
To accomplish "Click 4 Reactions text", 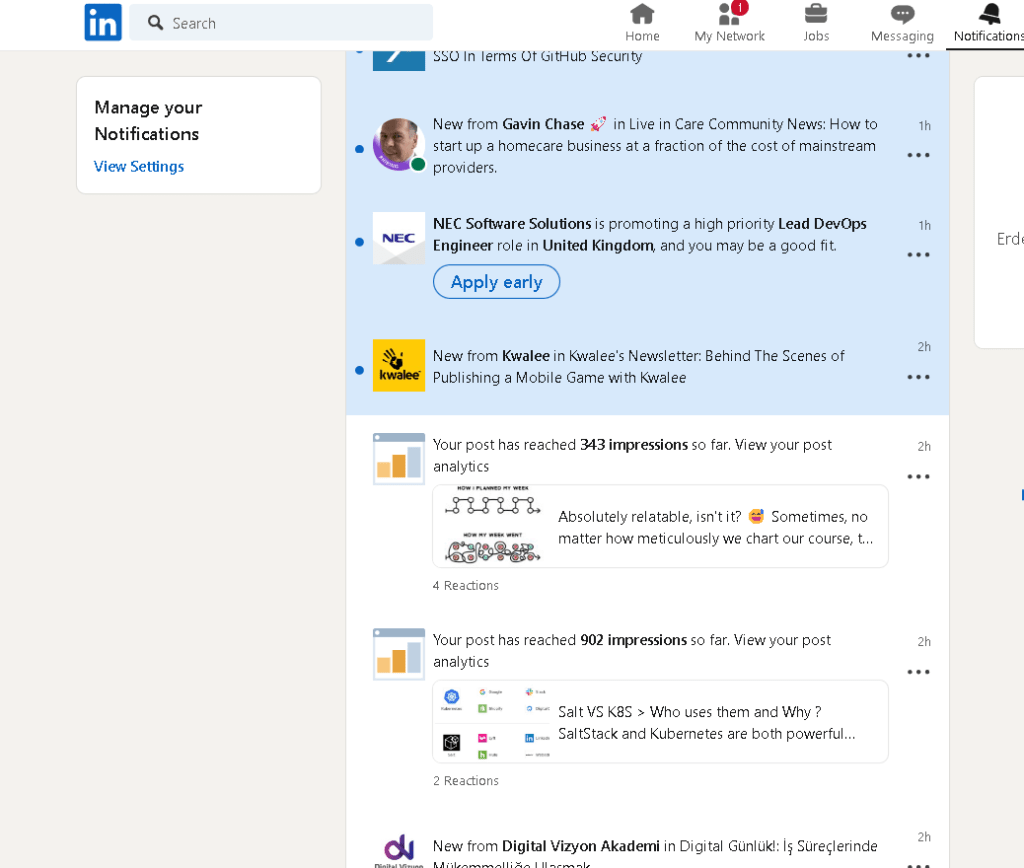I will coord(466,585).
